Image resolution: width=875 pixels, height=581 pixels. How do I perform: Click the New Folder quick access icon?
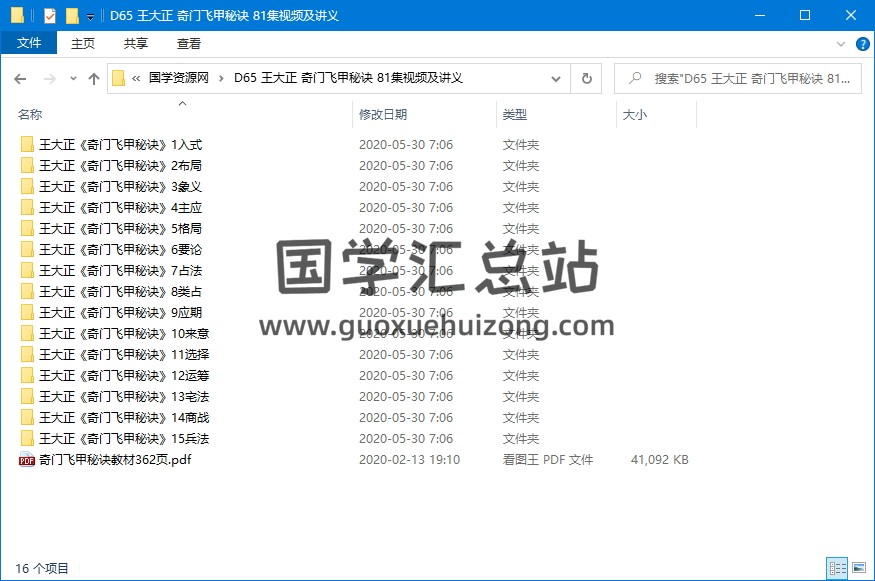tap(72, 16)
